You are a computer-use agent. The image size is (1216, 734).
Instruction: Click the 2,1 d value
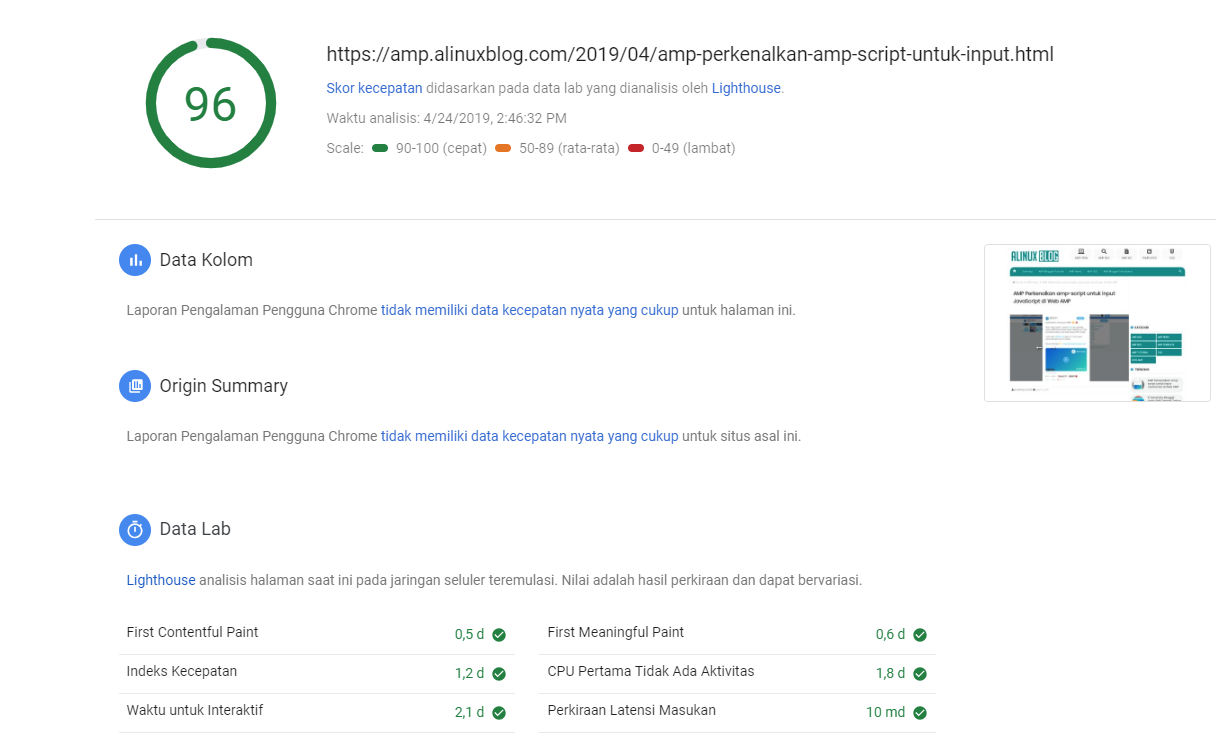click(469, 712)
